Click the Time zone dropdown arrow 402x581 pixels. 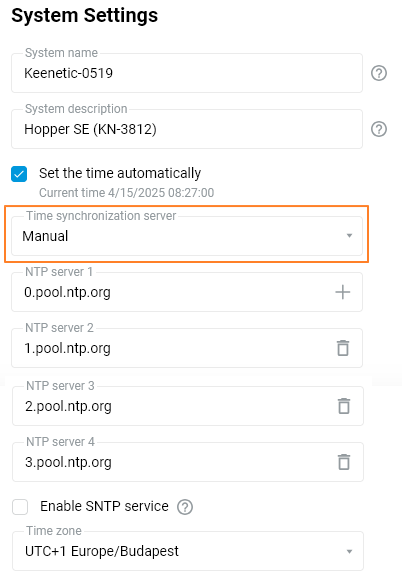pyautogui.click(x=349, y=551)
